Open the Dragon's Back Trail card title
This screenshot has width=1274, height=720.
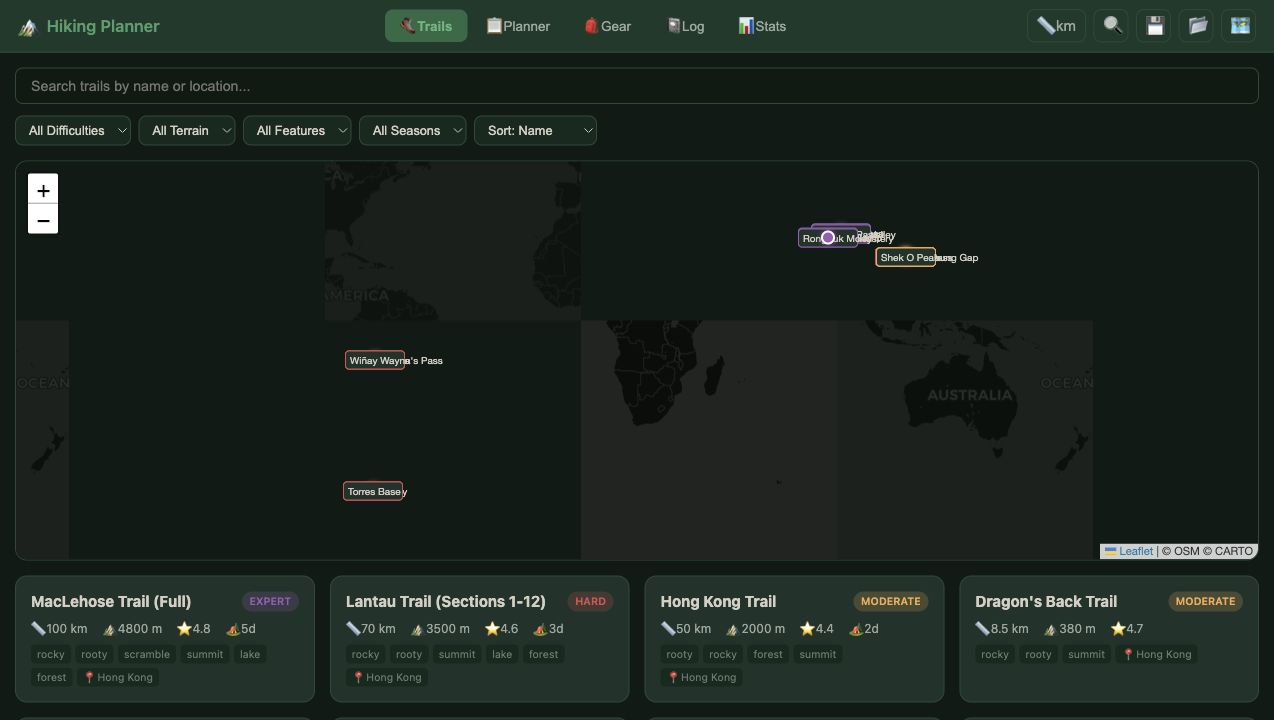(x=1046, y=601)
